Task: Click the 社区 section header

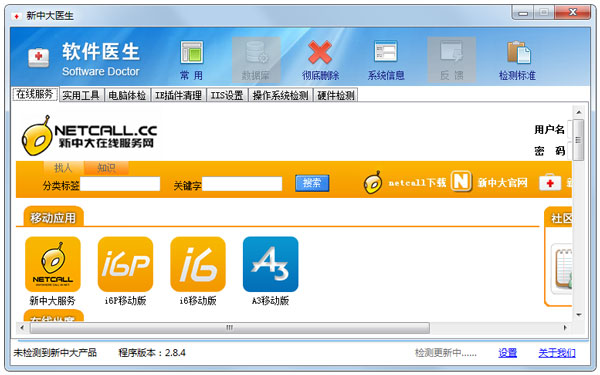Action: click(559, 218)
